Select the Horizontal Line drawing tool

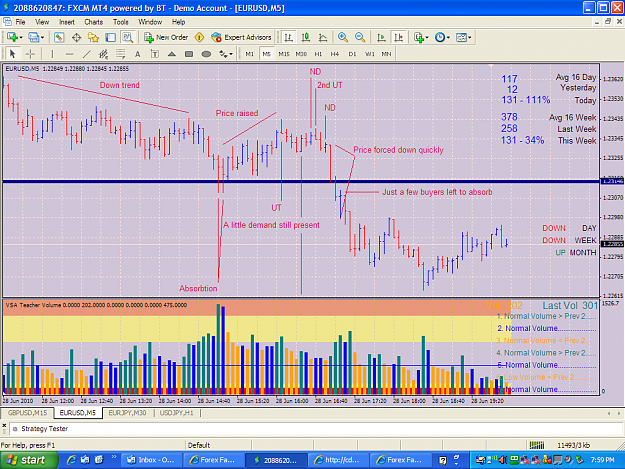point(69,54)
